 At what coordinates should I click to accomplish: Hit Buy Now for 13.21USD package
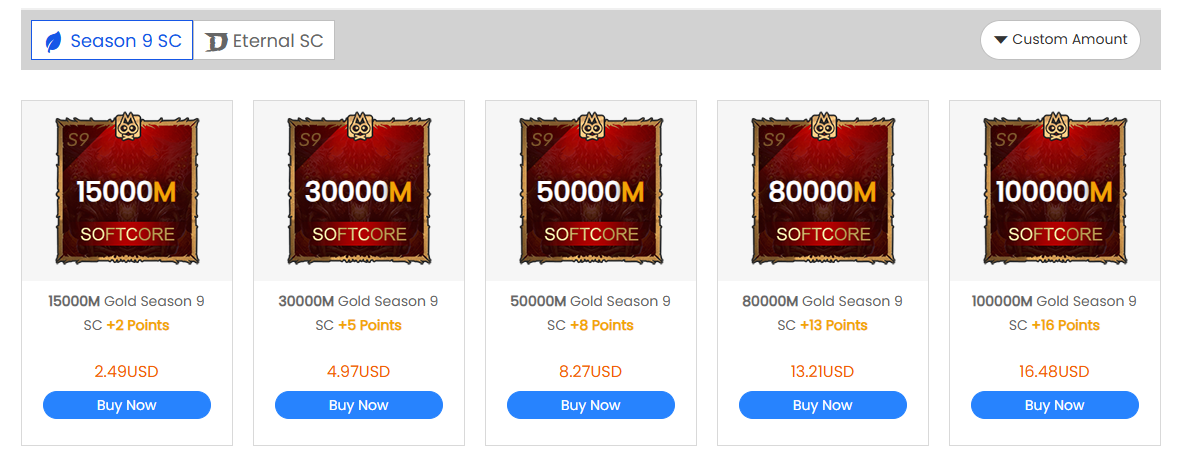823,405
